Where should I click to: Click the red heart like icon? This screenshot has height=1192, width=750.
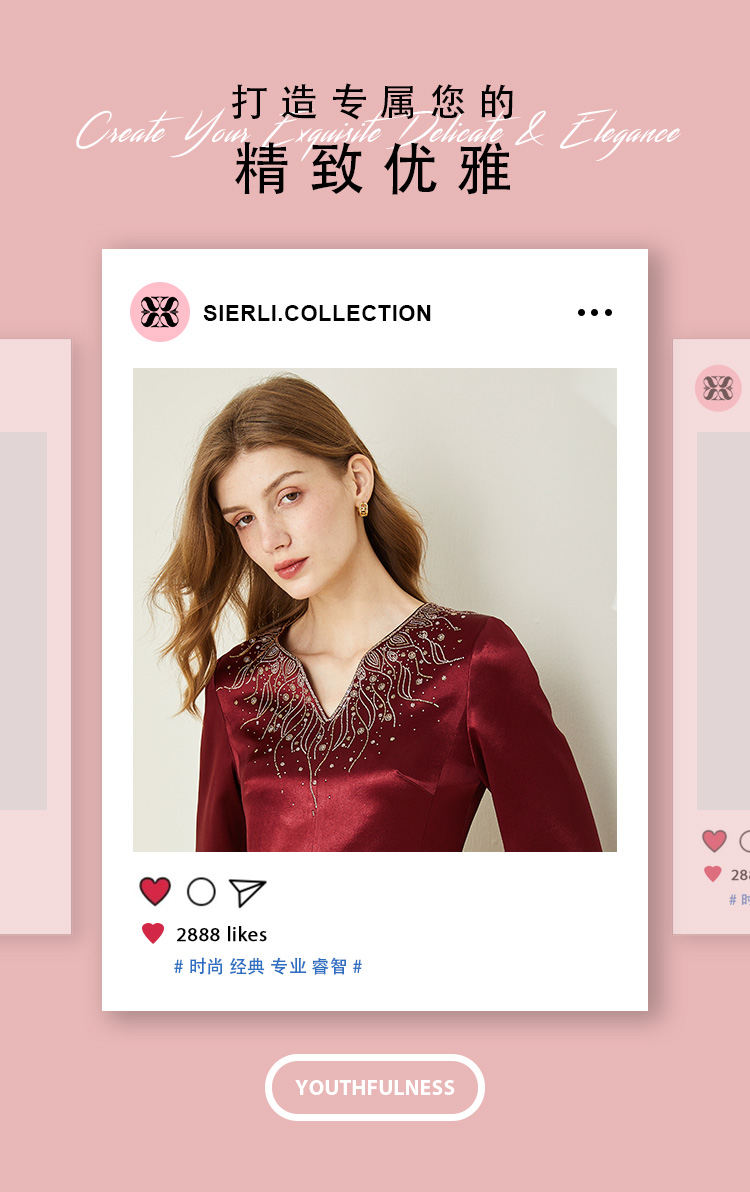coord(155,891)
